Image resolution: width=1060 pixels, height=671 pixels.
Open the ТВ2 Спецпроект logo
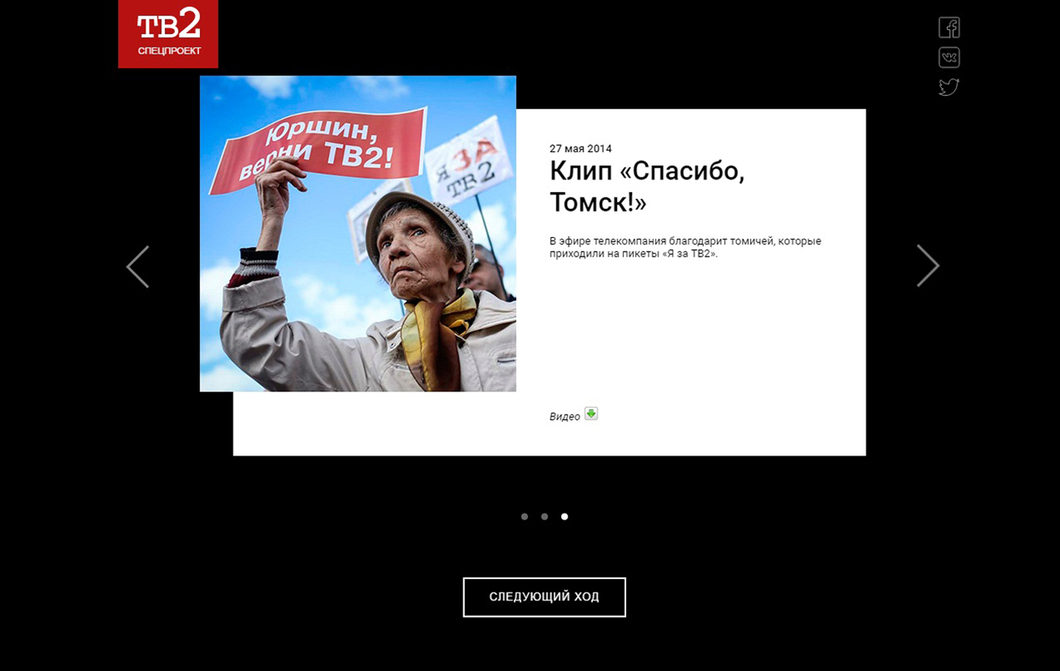tap(168, 34)
